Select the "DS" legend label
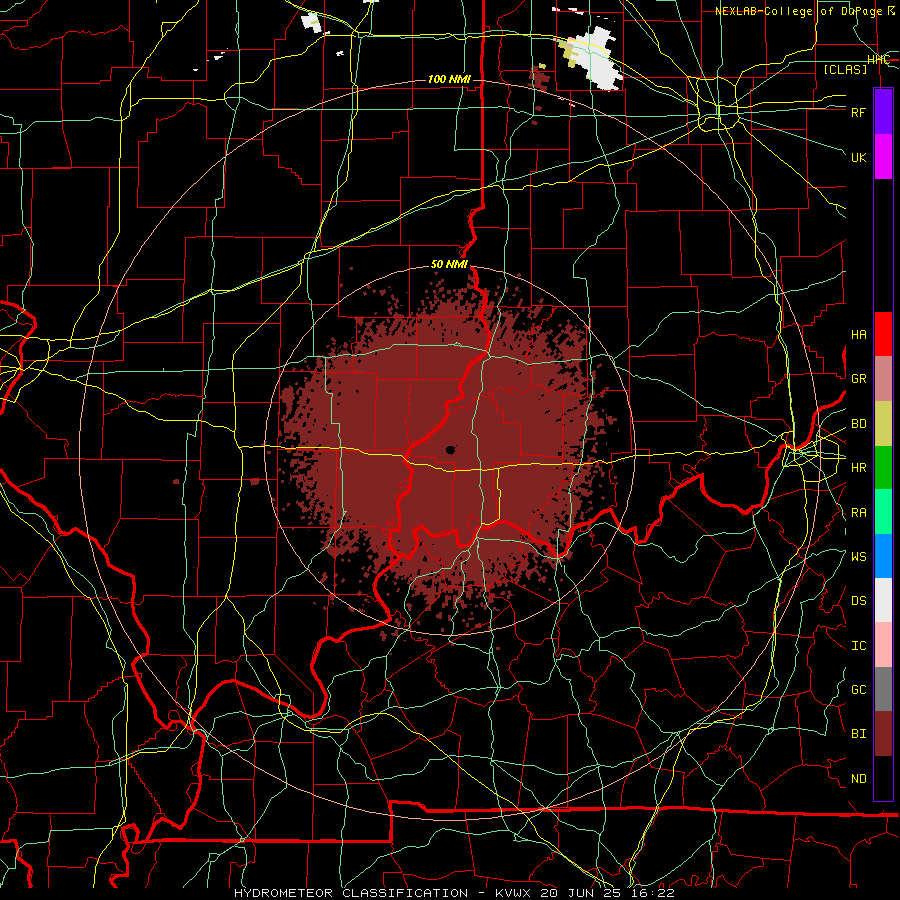The height and width of the screenshot is (900, 900). point(858,601)
